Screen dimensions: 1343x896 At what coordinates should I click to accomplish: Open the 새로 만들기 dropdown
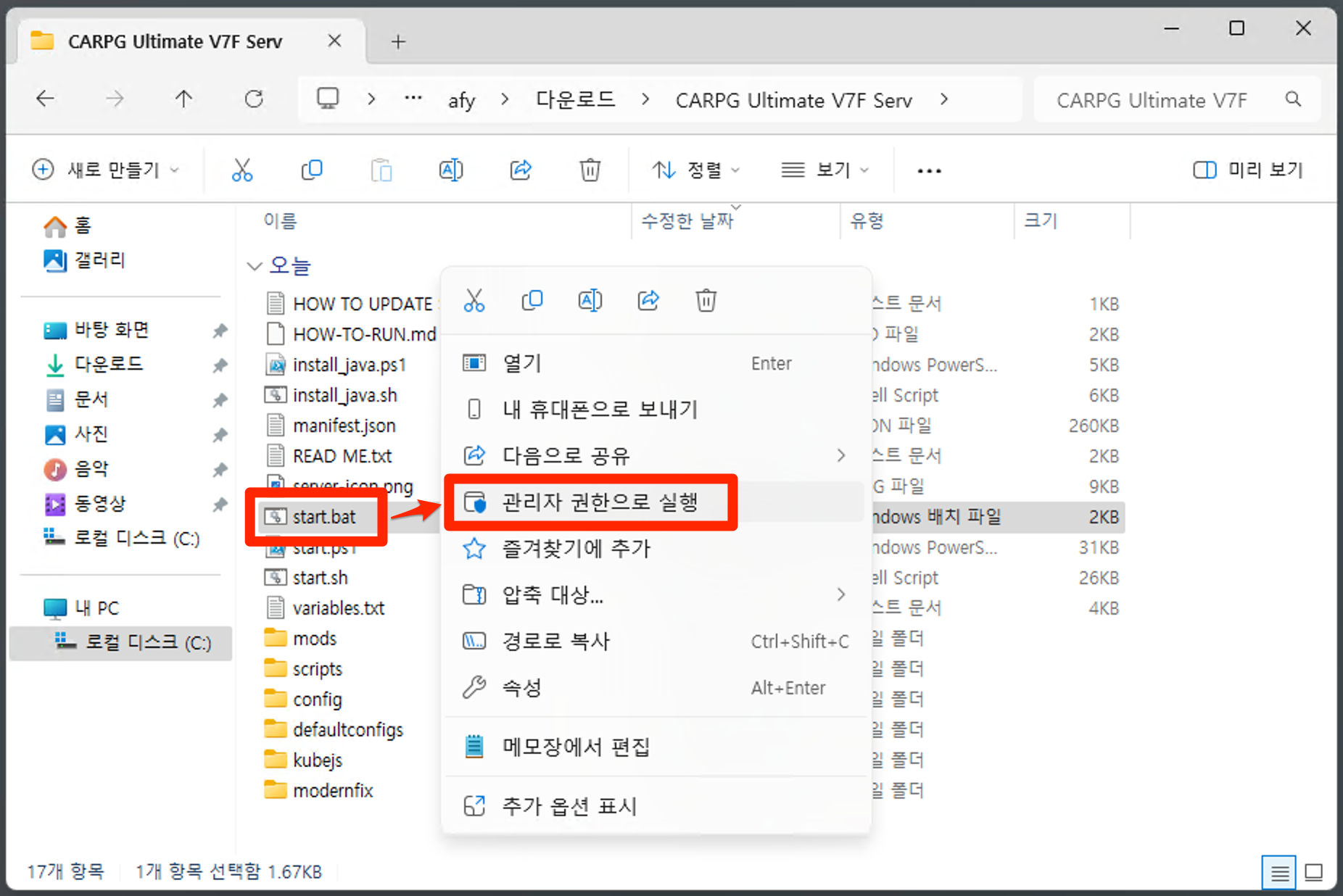point(105,170)
